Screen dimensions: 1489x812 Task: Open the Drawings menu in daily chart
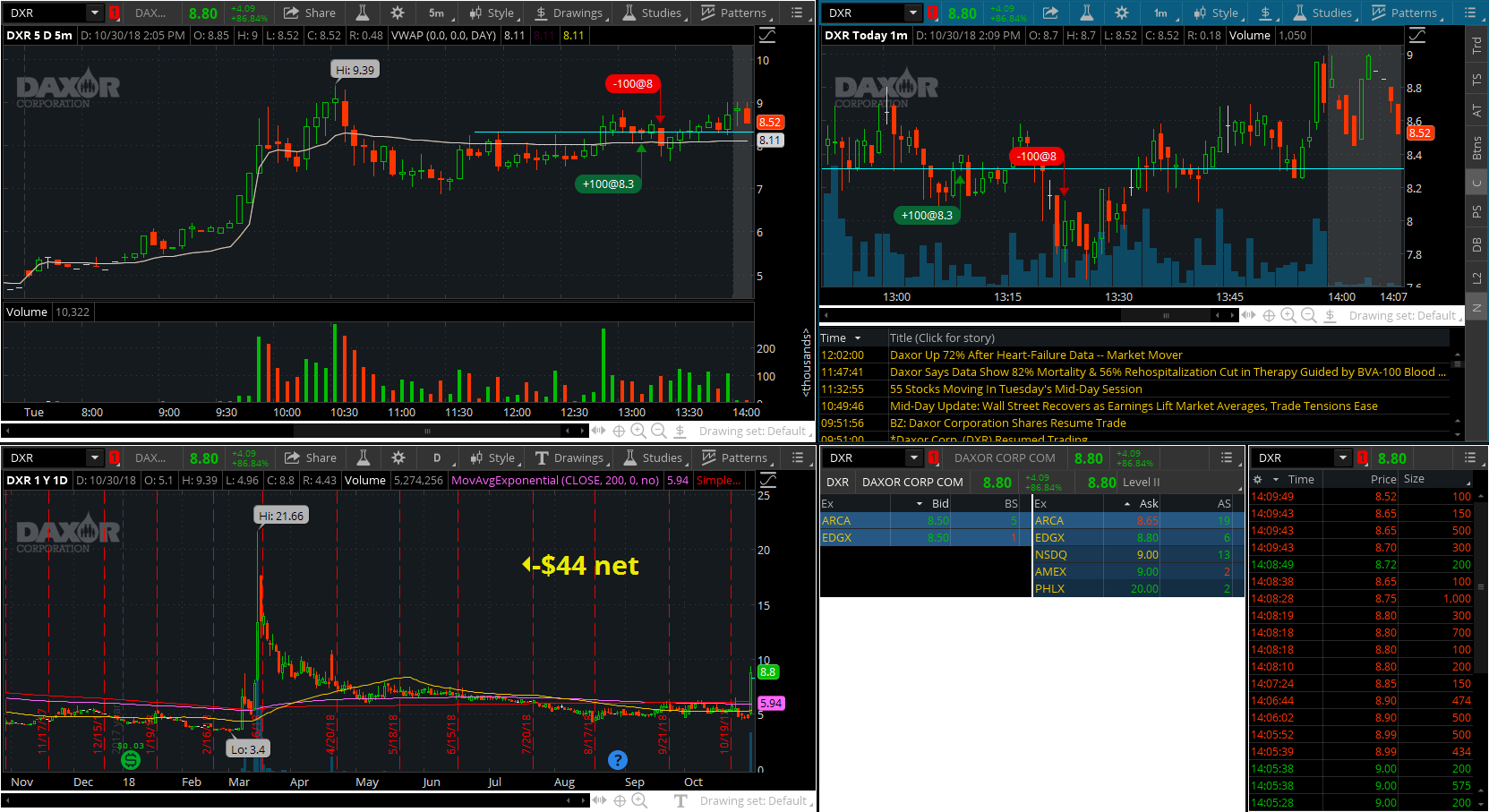coord(569,457)
